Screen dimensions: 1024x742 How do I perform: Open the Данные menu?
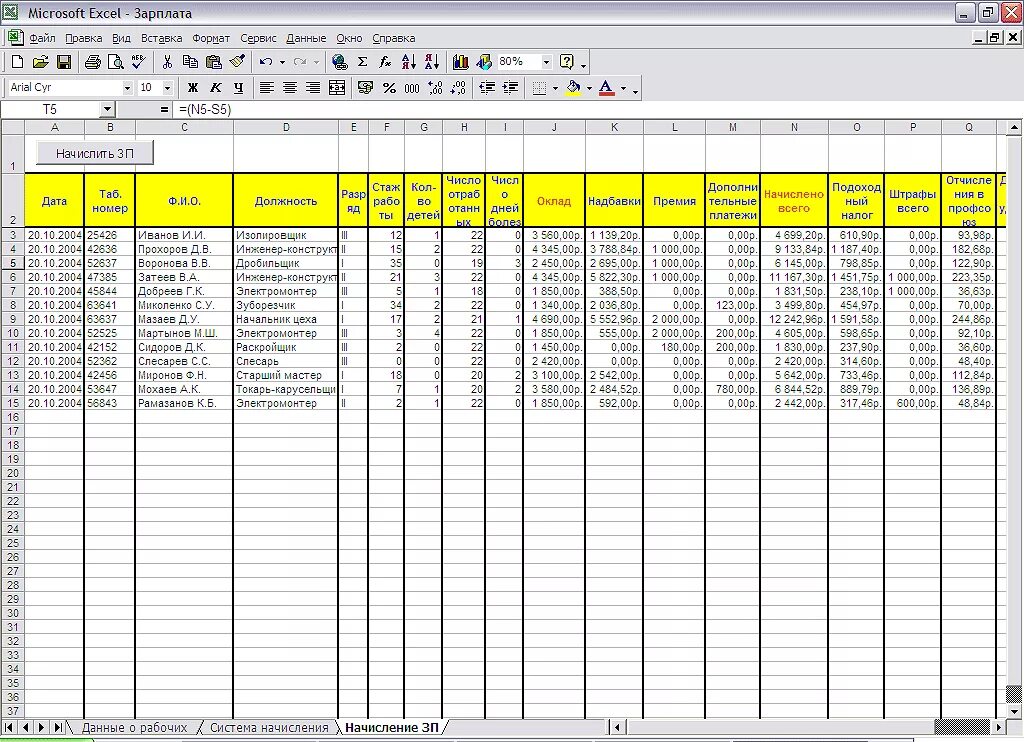tap(306, 39)
